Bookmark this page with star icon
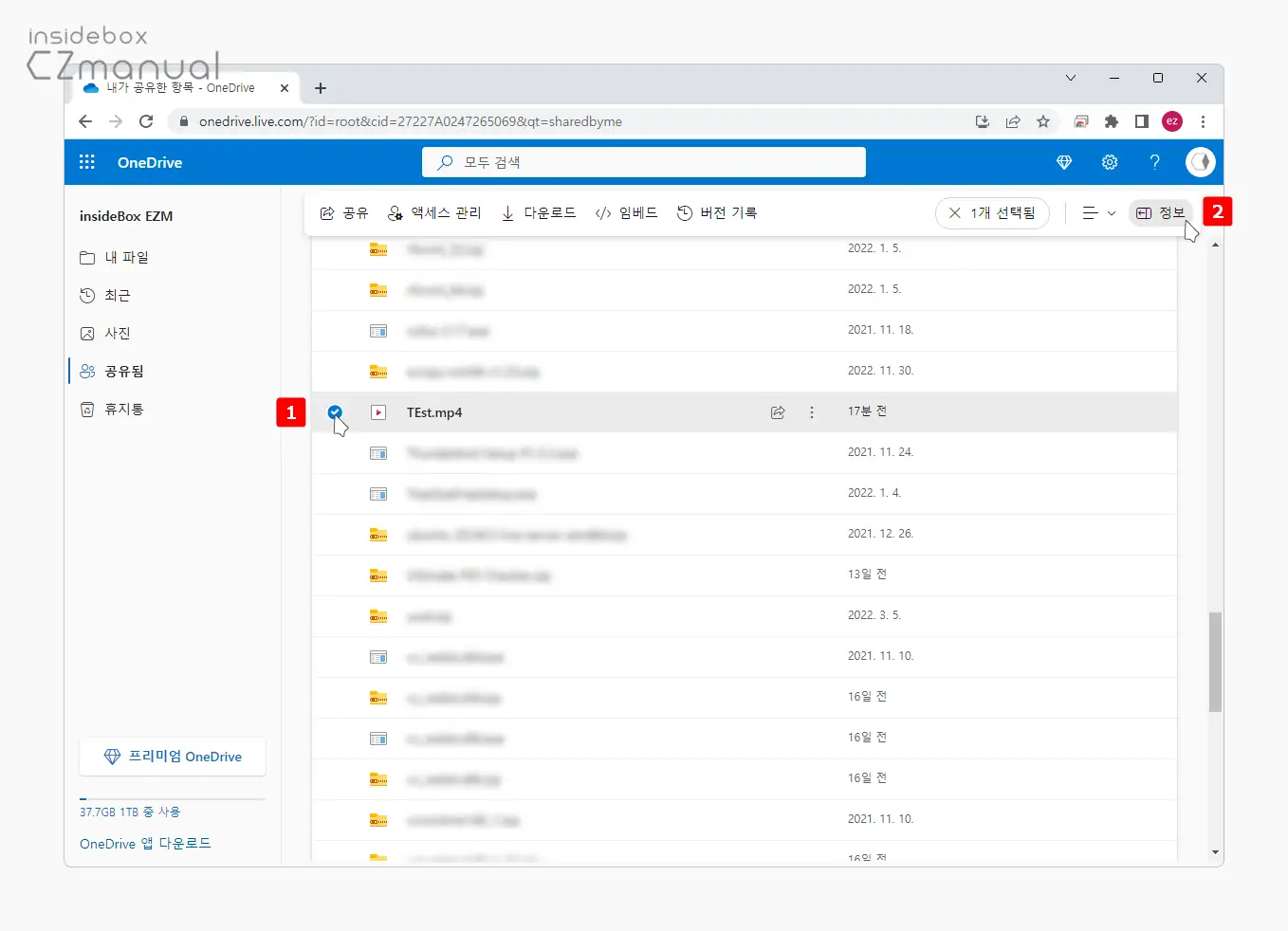This screenshot has height=931, width=1288. point(1043,121)
